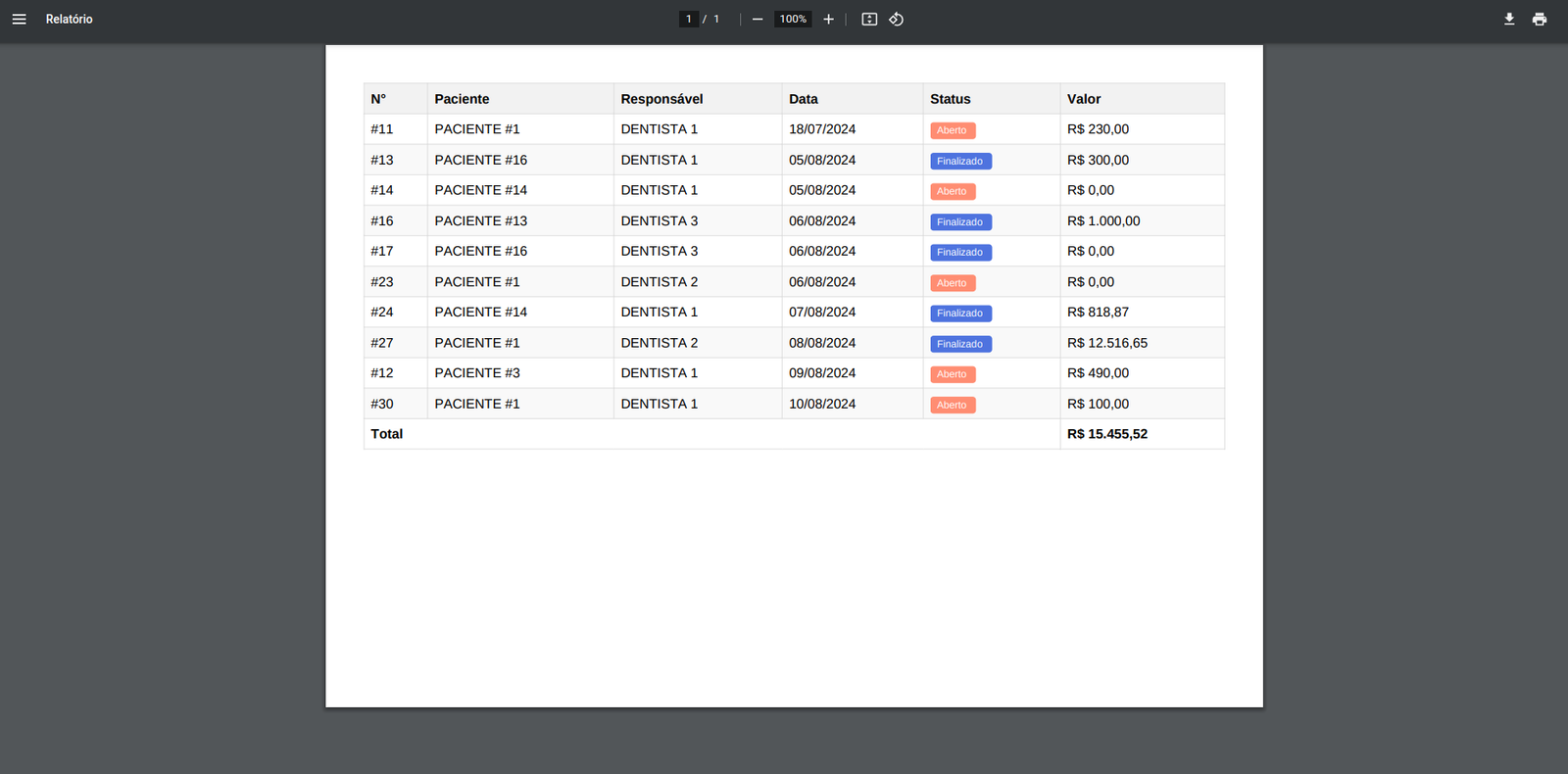1568x774 pixels.
Task: Rotate the document counterclockwise
Action: tap(896, 20)
